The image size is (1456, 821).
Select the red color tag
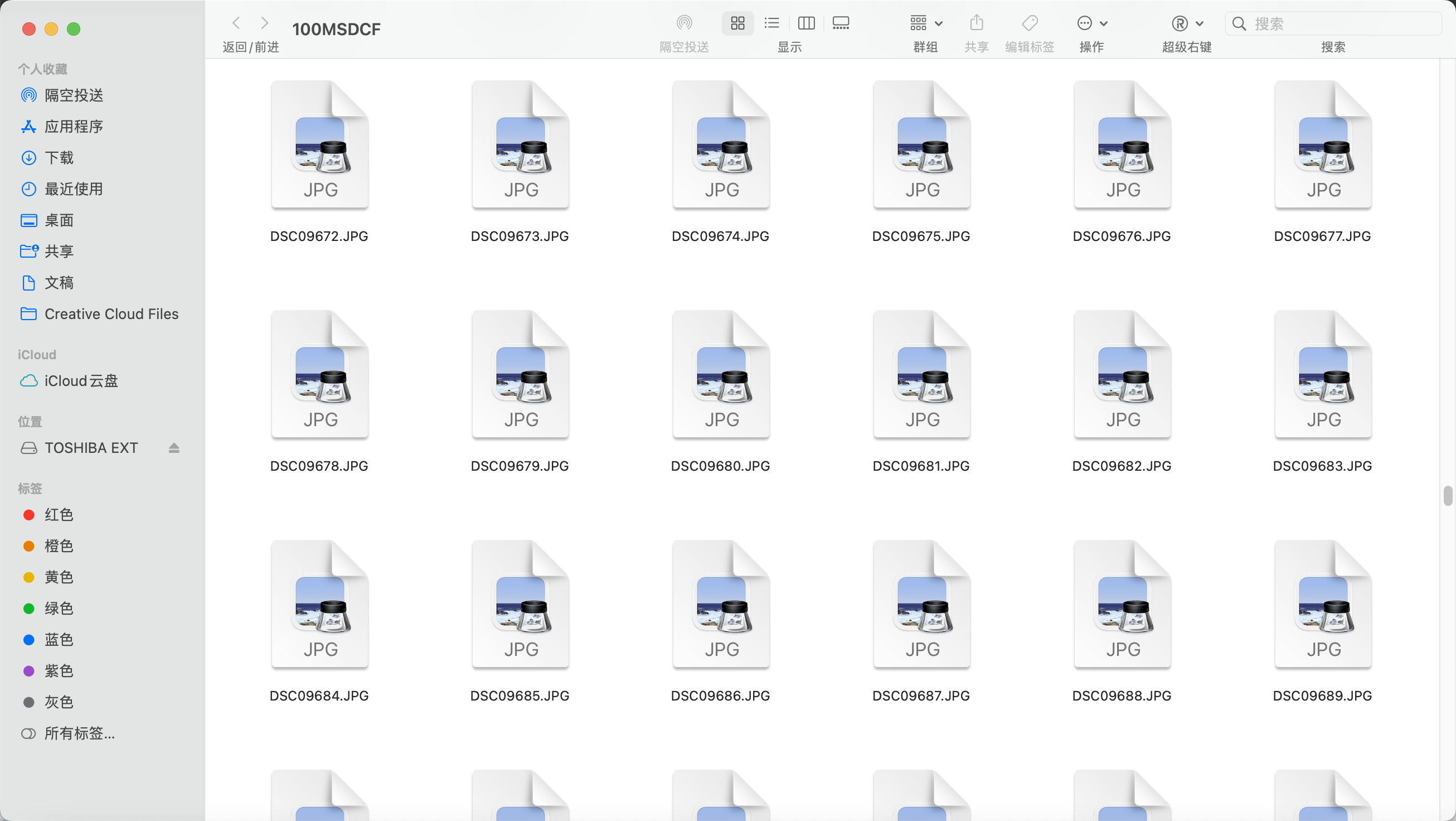pos(58,515)
